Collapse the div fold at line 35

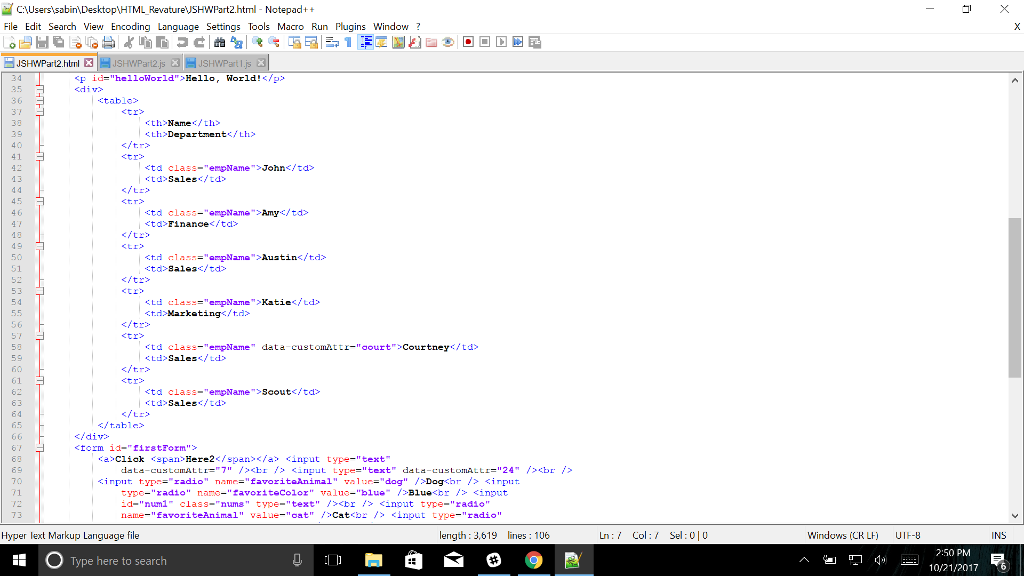[40, 89]
